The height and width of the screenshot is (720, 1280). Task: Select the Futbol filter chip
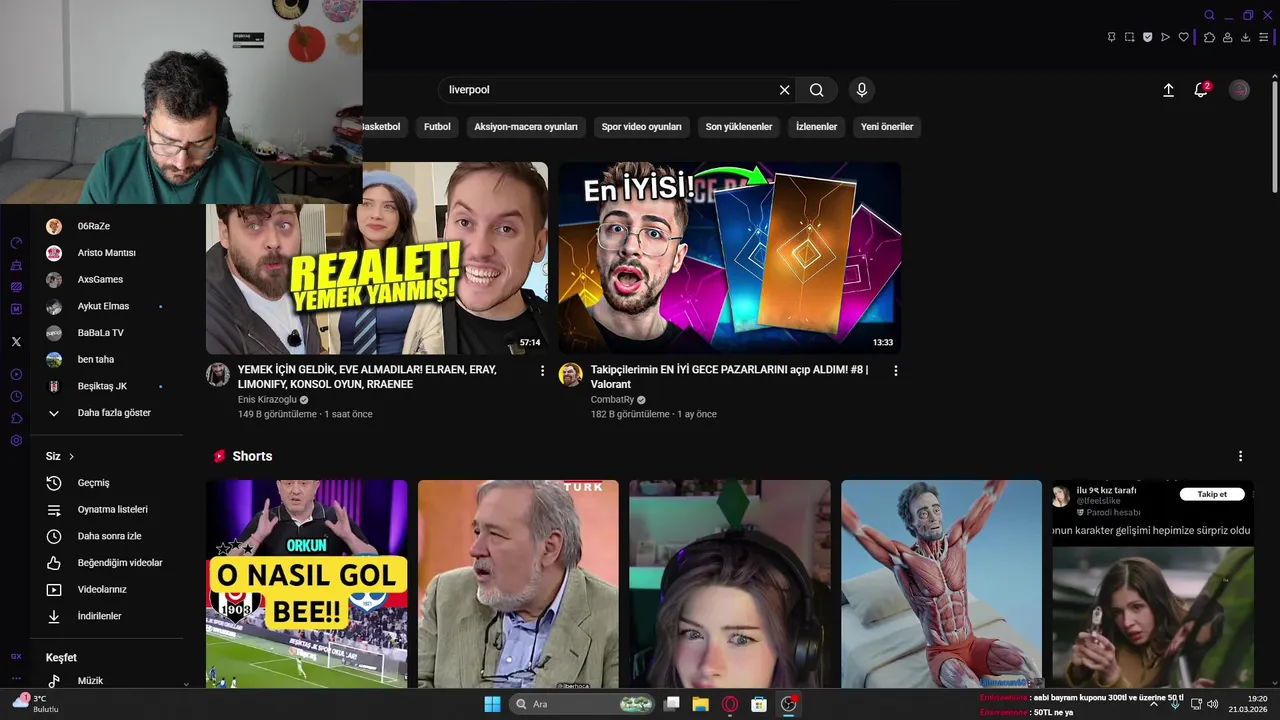pos(437,127)
